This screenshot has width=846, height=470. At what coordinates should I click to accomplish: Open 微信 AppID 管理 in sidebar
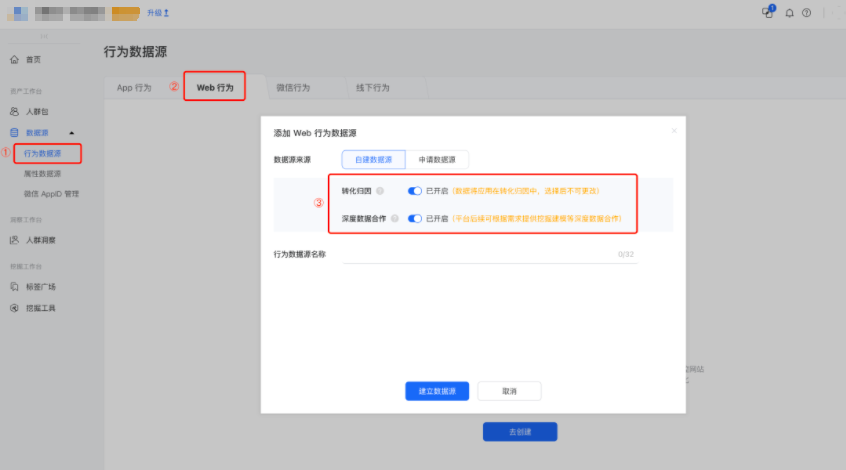click(51, 194)
